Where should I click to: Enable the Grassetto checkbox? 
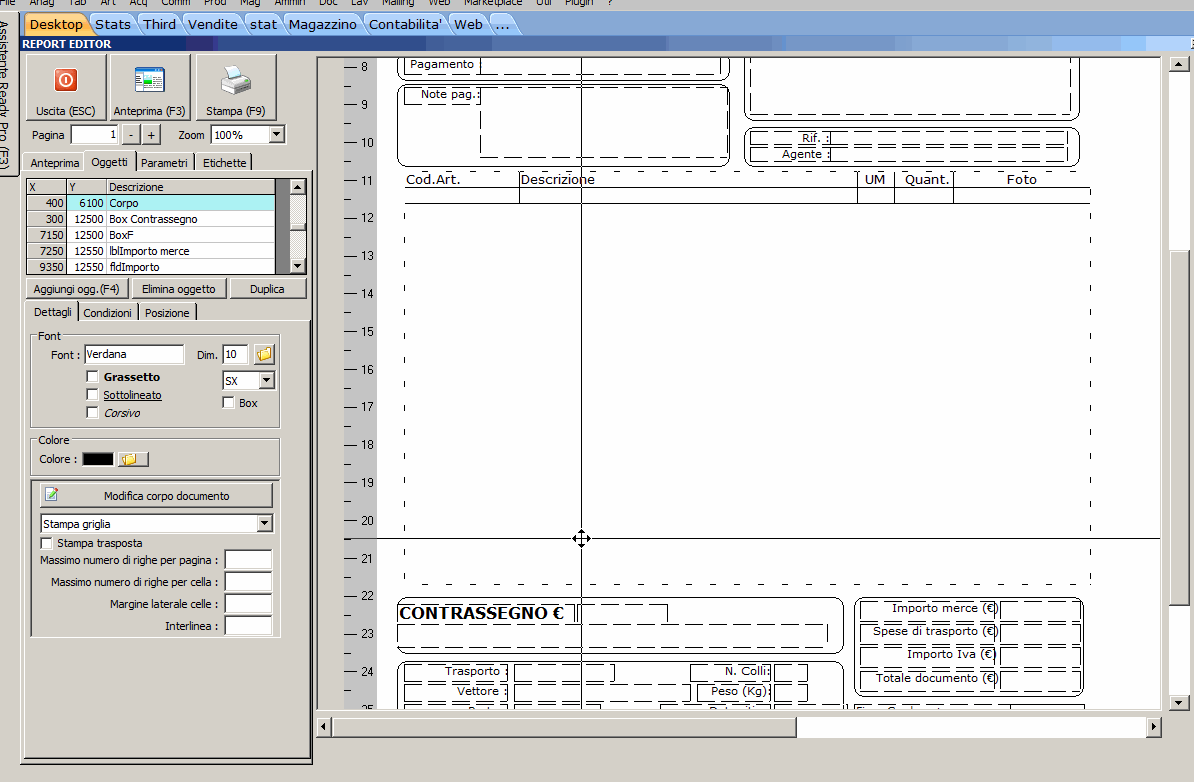93,377
